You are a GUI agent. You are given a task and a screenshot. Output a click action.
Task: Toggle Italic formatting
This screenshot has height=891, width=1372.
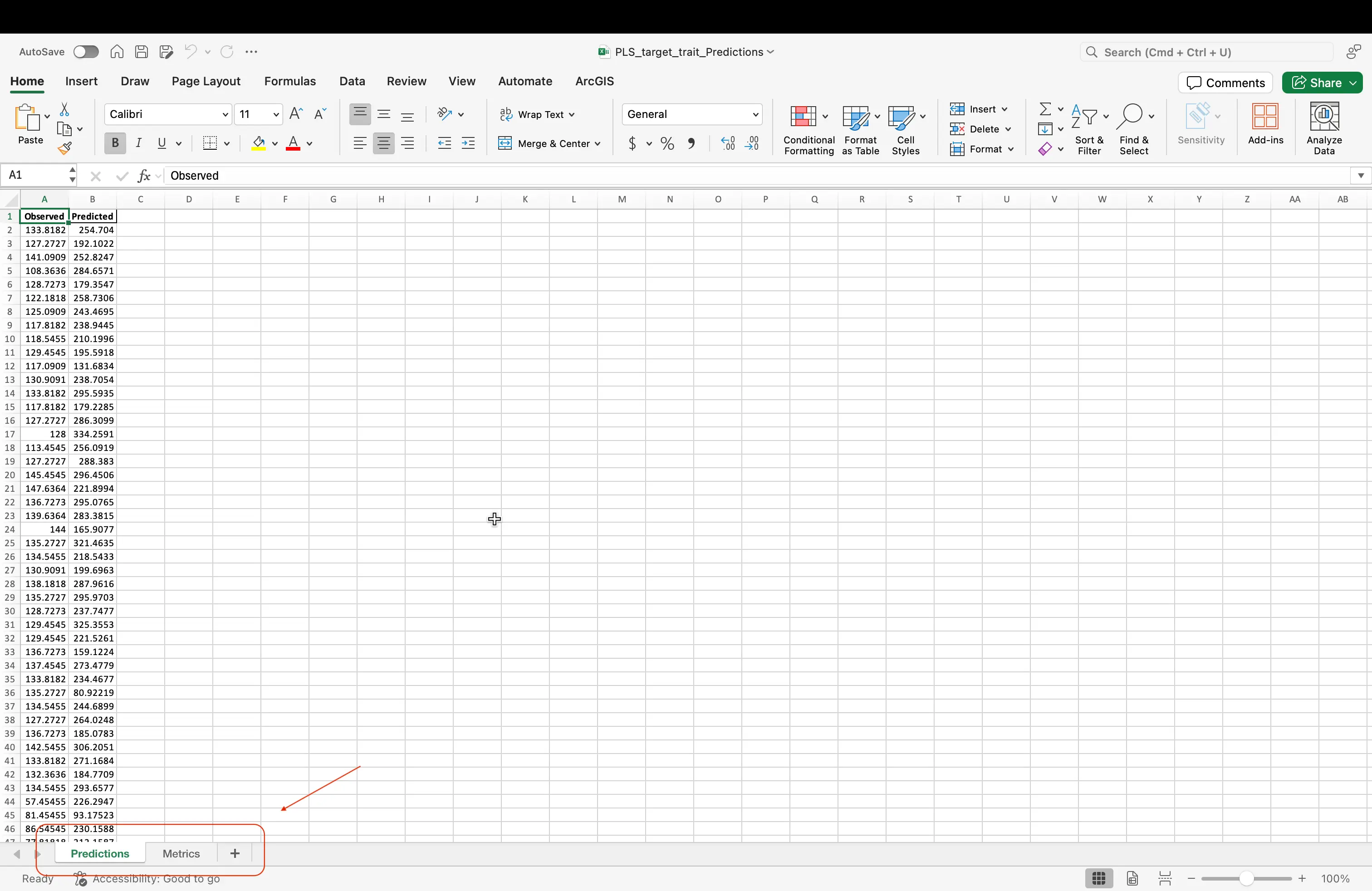click(138, 143)
